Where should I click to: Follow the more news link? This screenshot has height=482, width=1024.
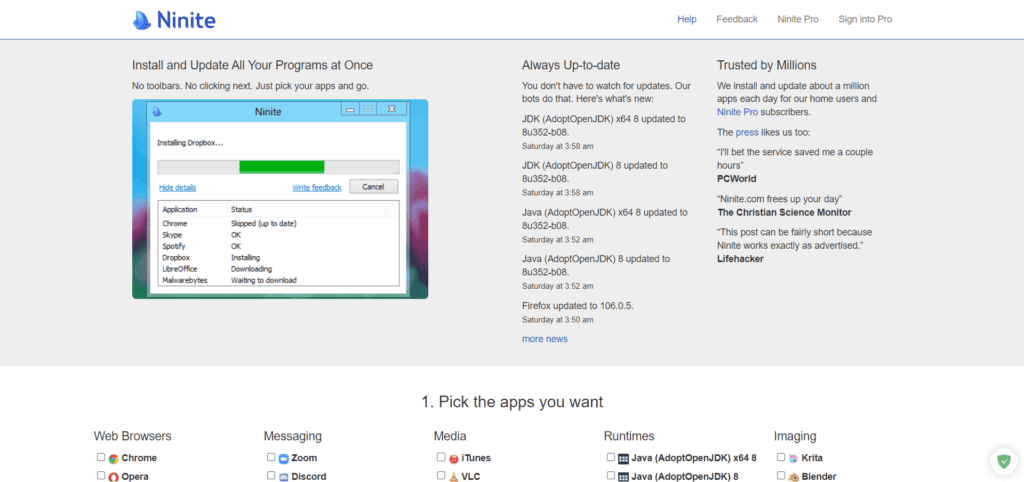tap(544, 339)
